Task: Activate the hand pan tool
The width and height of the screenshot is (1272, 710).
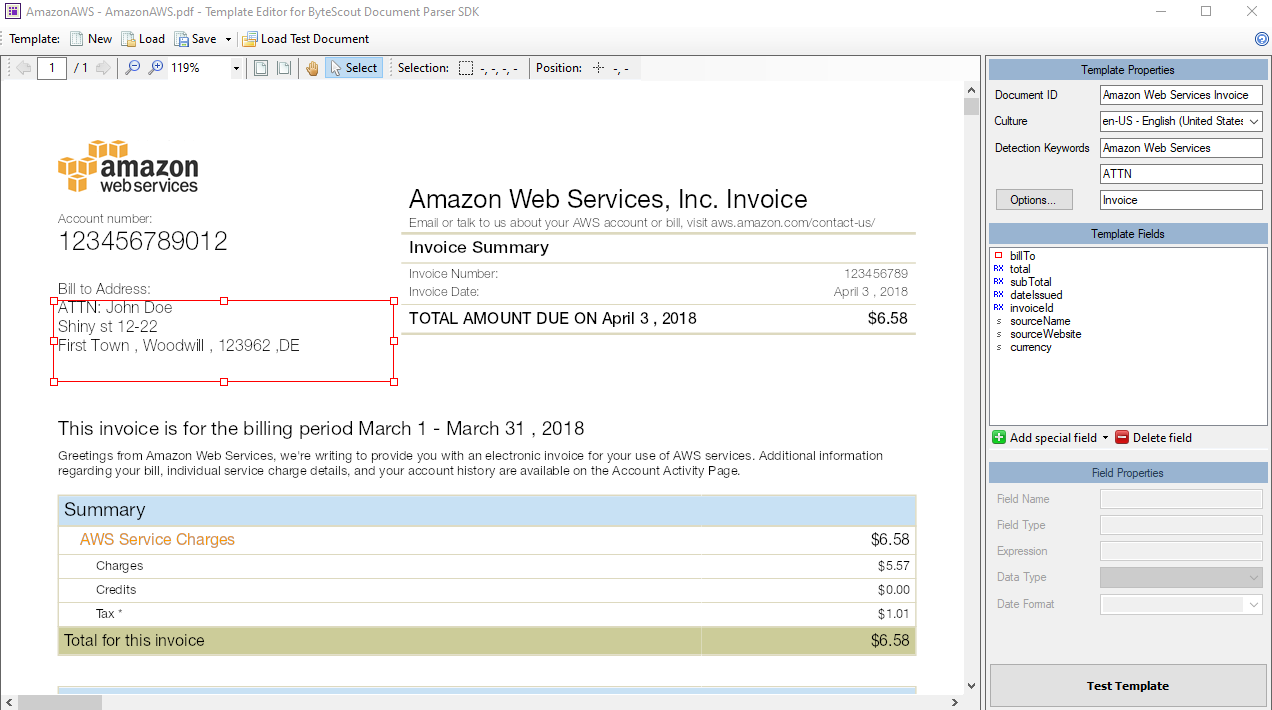Action: (x=312, y=68)
